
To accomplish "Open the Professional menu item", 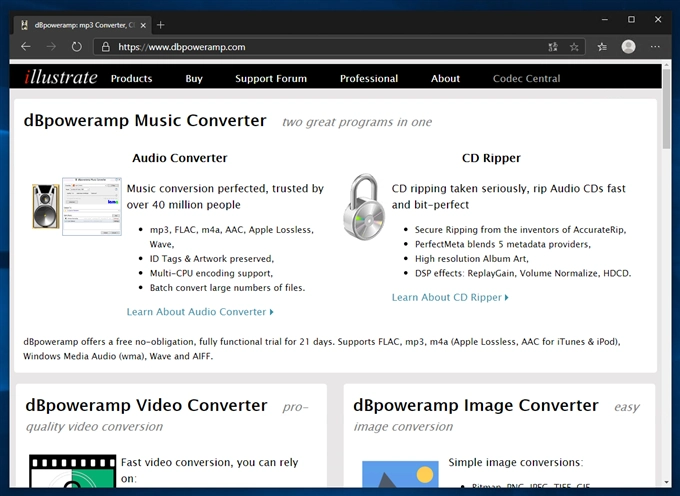I will [x=369, y=78].
